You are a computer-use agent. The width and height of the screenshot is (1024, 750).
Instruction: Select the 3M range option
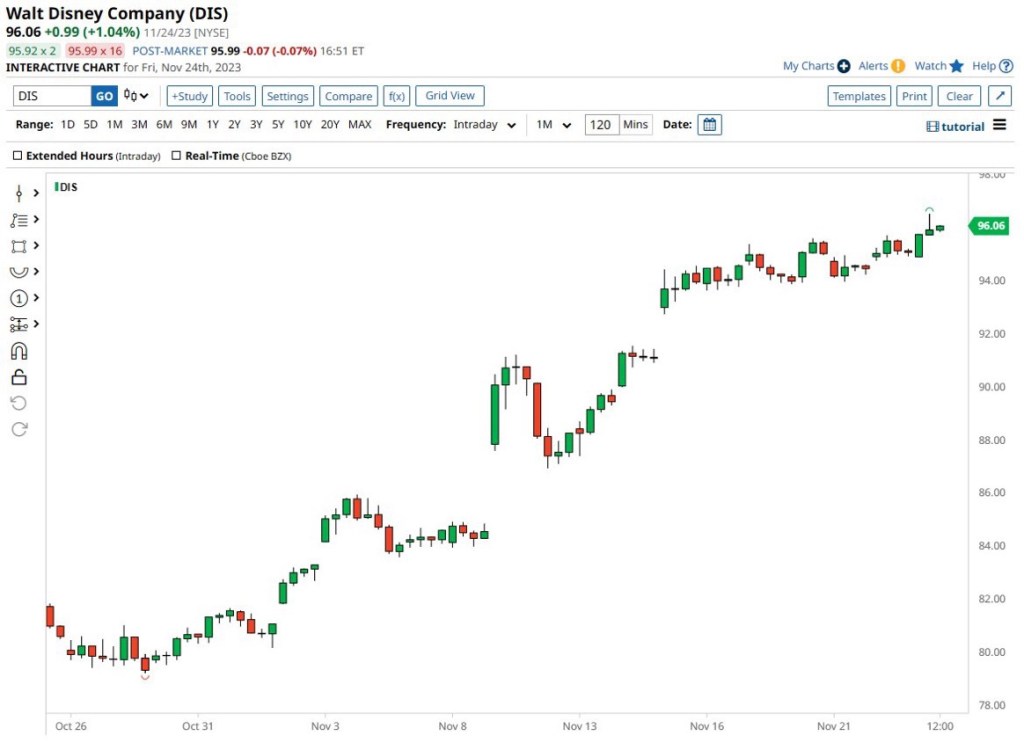139,125
